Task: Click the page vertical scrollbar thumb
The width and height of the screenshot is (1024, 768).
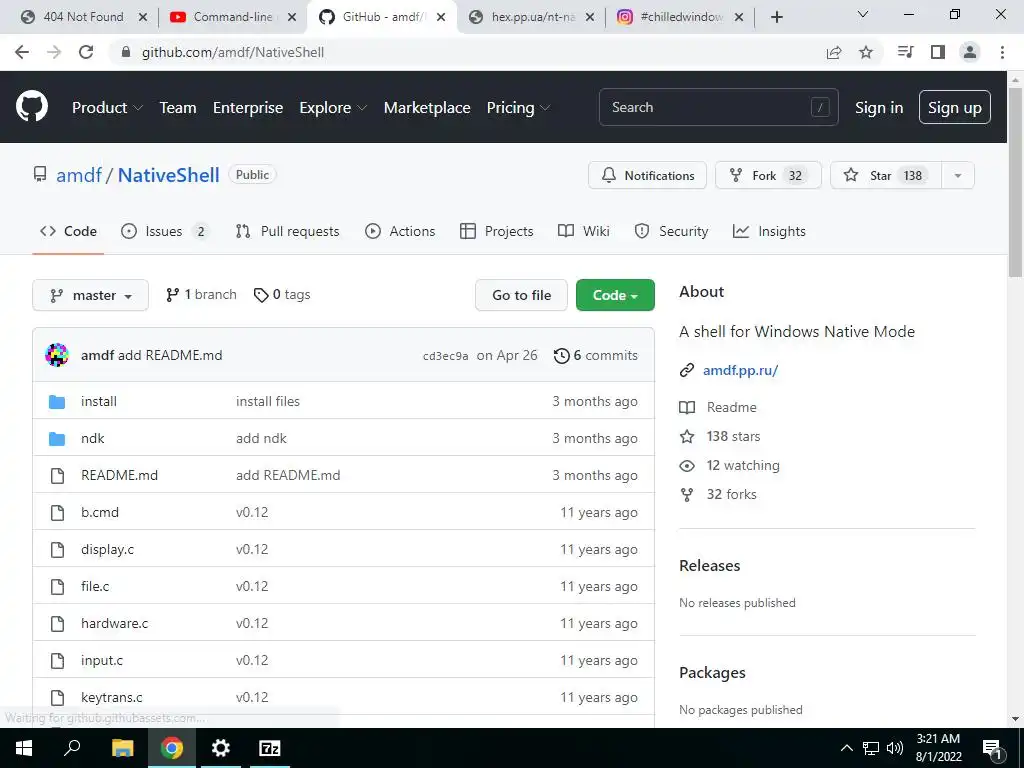Action: [1016, 182]
